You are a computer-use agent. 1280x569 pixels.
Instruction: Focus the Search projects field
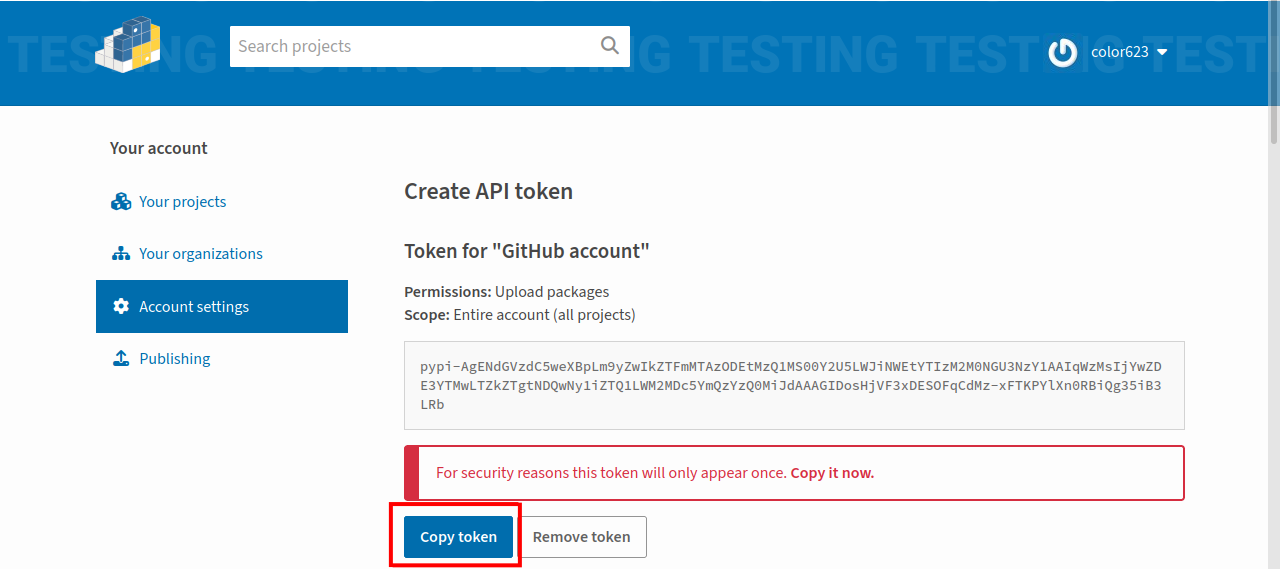pyautogui.click(x=430, y=46)
